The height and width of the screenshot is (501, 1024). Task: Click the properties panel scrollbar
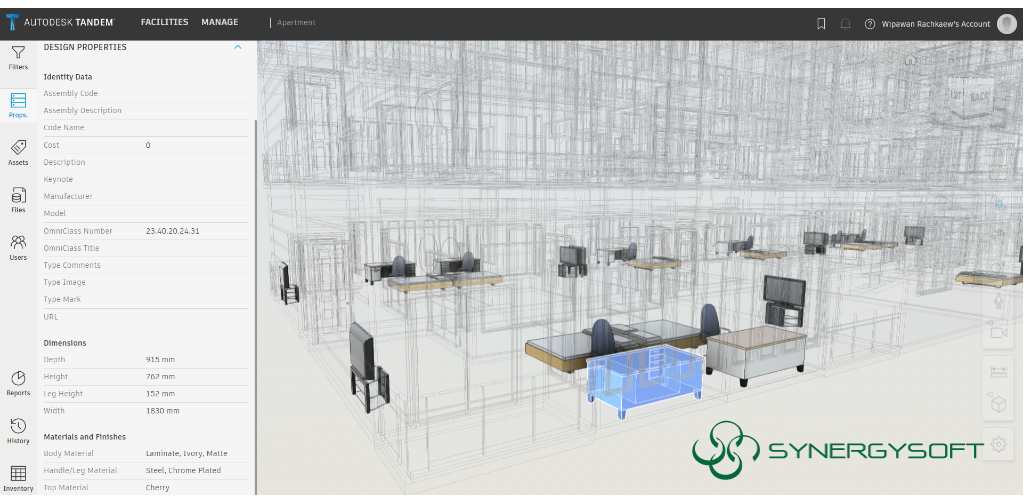255,307
